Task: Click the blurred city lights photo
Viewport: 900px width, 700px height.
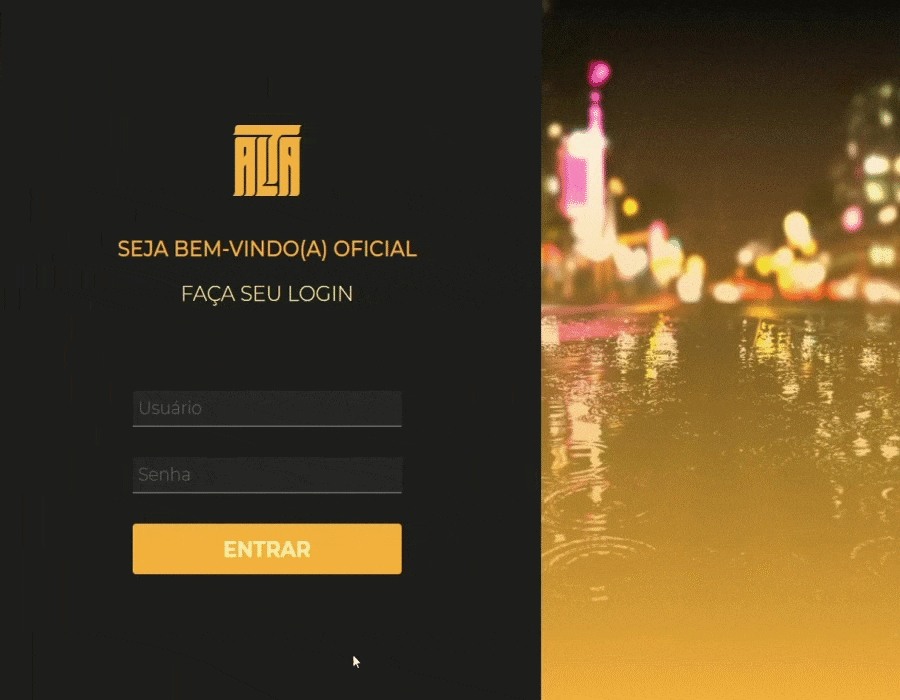Action: 720,350
